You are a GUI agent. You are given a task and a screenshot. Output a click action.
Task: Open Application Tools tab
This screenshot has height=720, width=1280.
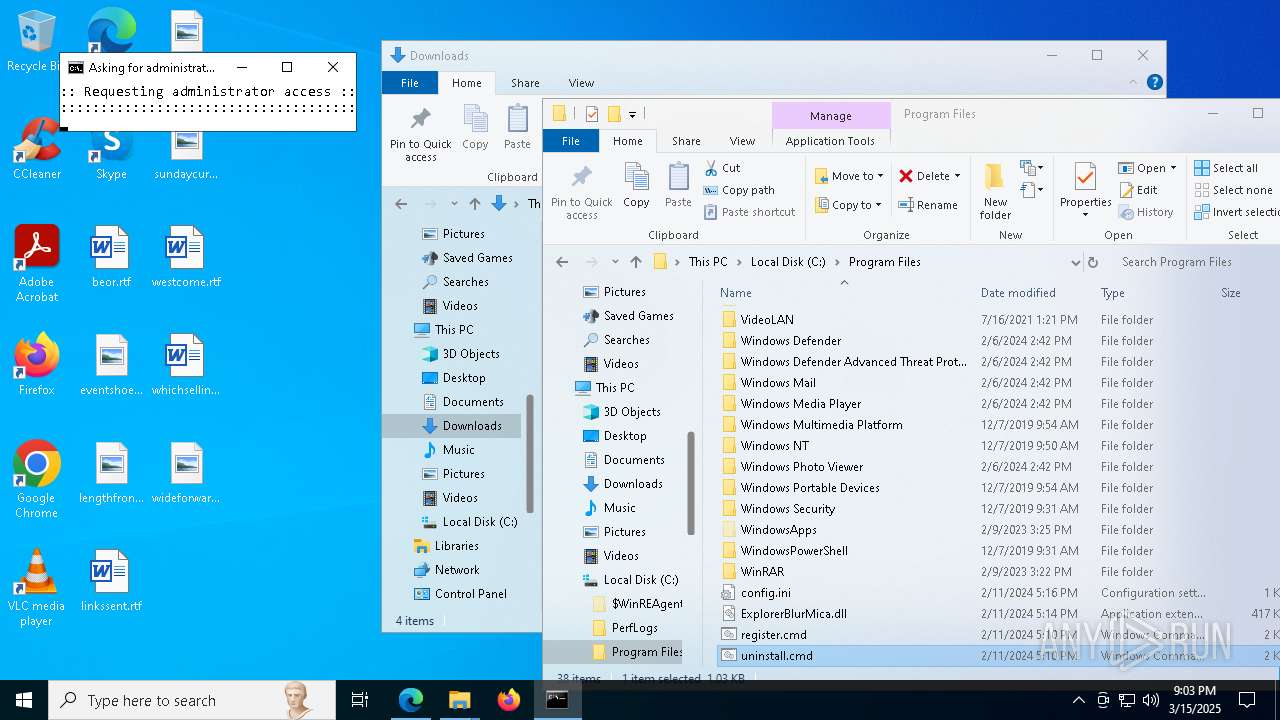coord(830,141)
